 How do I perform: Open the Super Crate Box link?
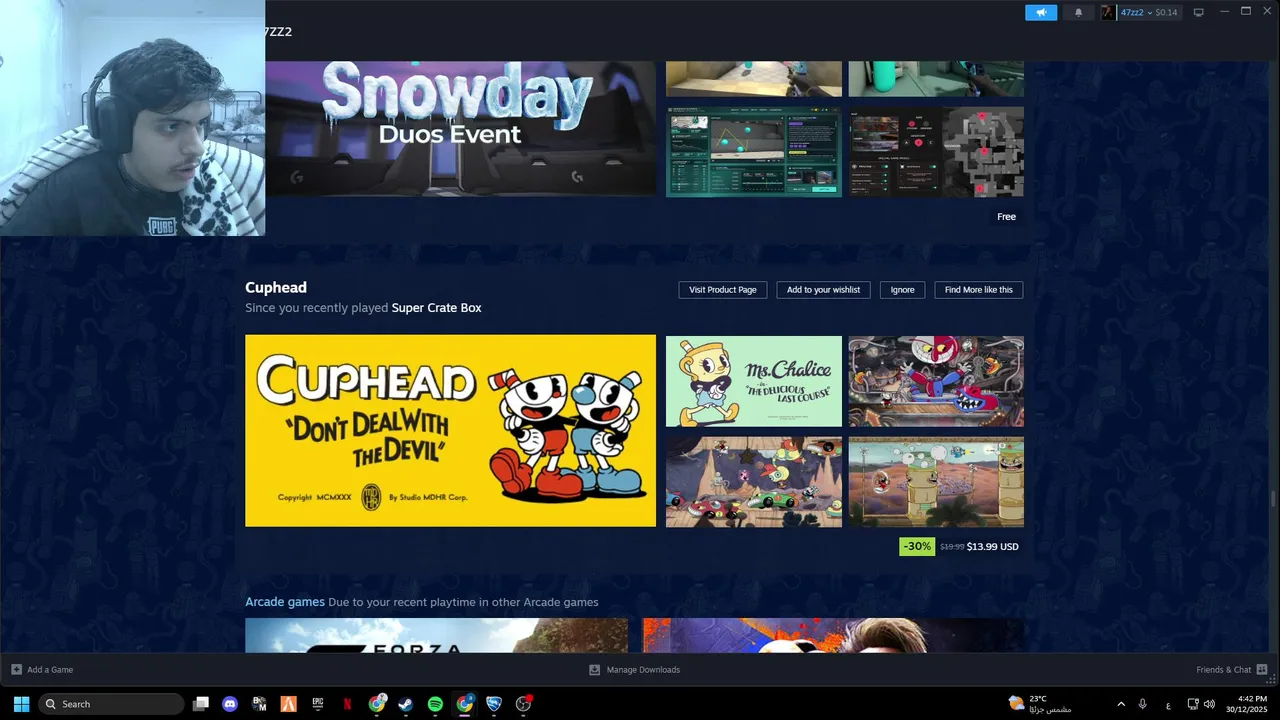436,308
